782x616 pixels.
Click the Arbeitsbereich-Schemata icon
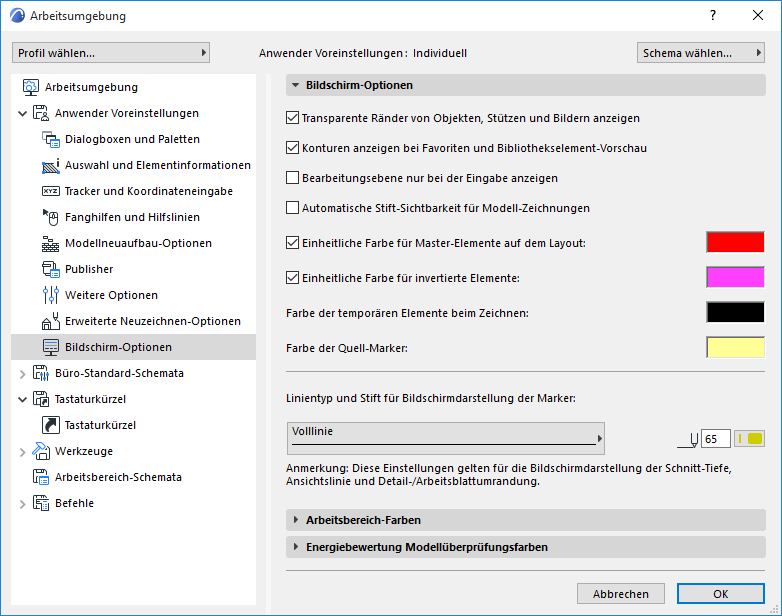coord(40,477)
